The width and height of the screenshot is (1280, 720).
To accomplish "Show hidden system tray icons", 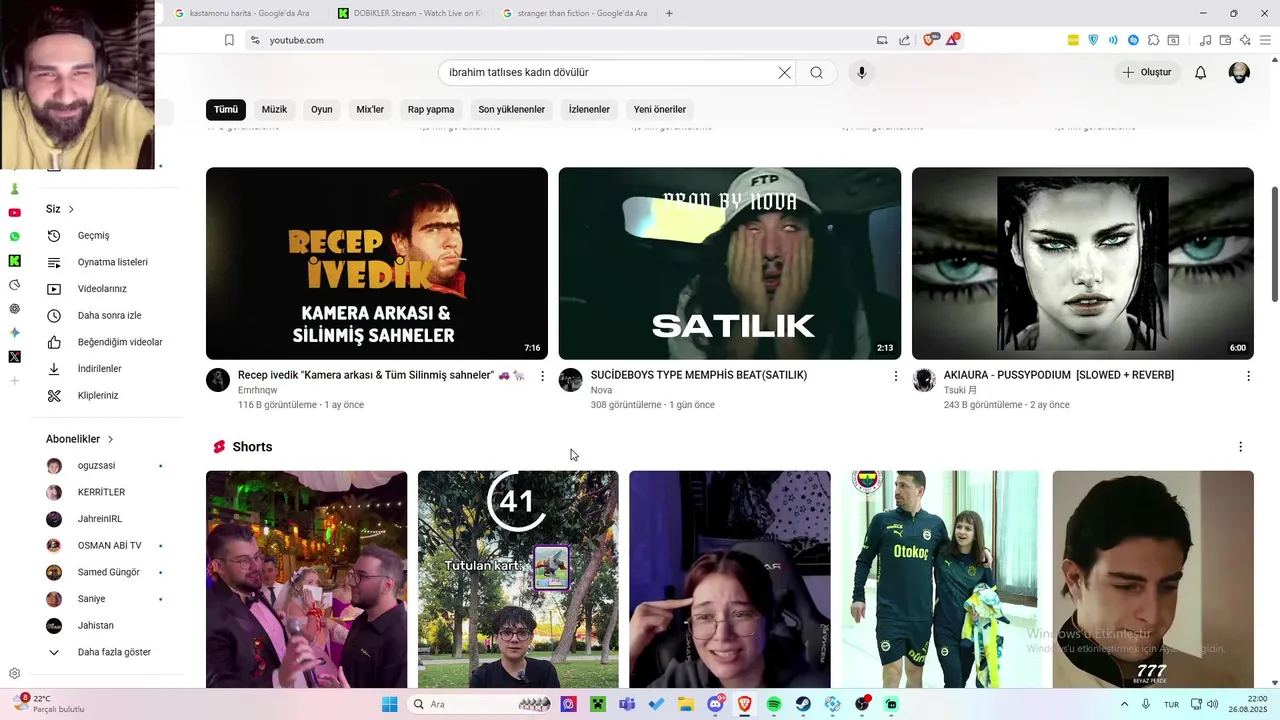I will (x=1124, y=704).
